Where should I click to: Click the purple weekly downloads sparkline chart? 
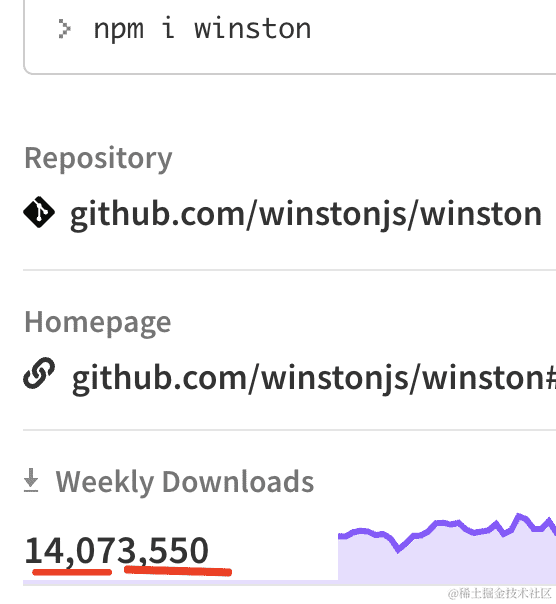coord(447,547)
